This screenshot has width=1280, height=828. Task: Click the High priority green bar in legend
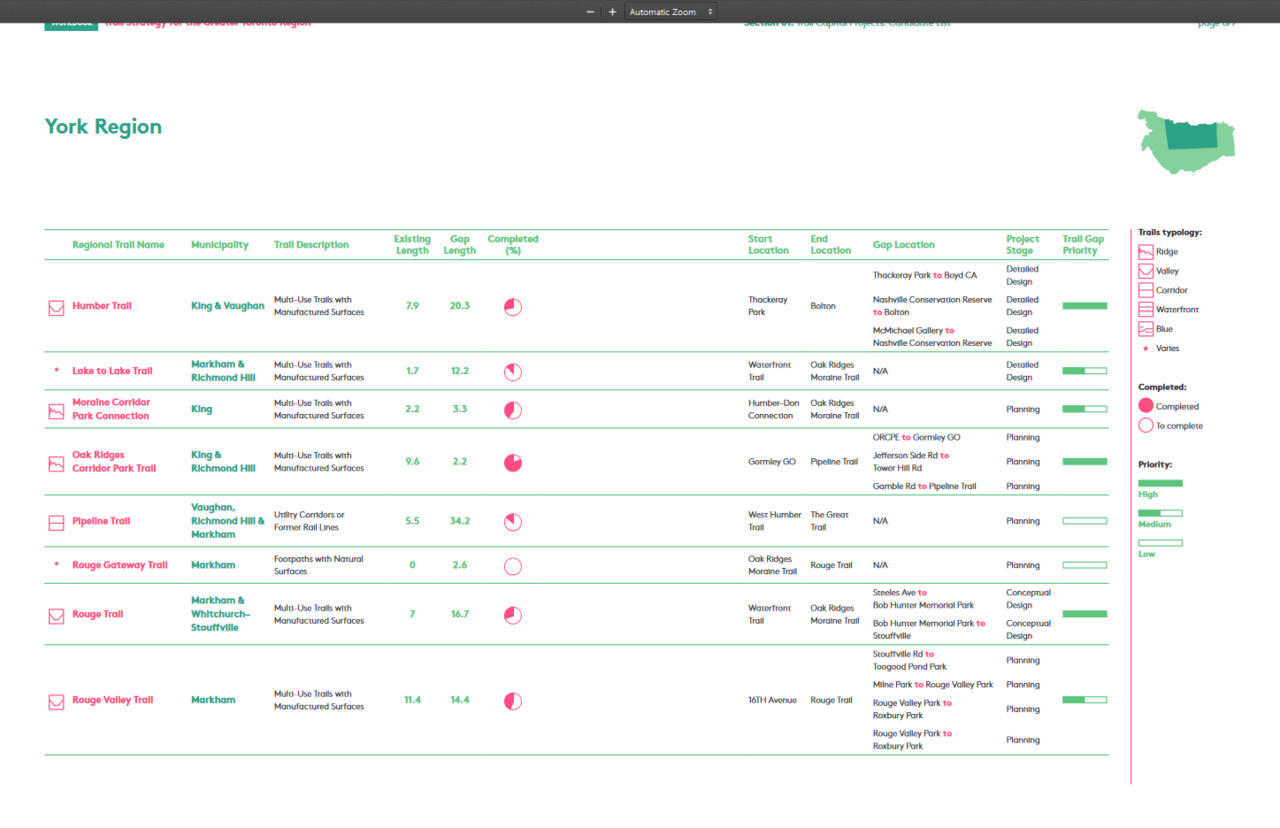[x=1160, y=483]
